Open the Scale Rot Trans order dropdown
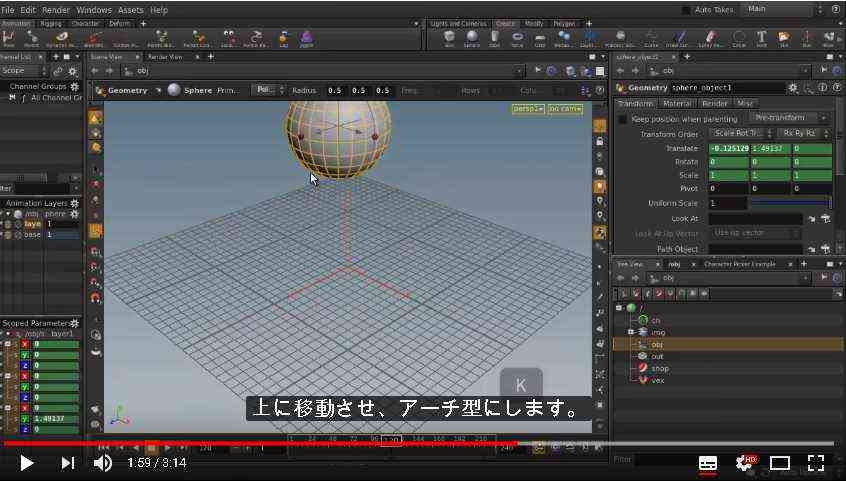Image resolution: width=846 pixels, height=482 pixels. click(741, 133)
